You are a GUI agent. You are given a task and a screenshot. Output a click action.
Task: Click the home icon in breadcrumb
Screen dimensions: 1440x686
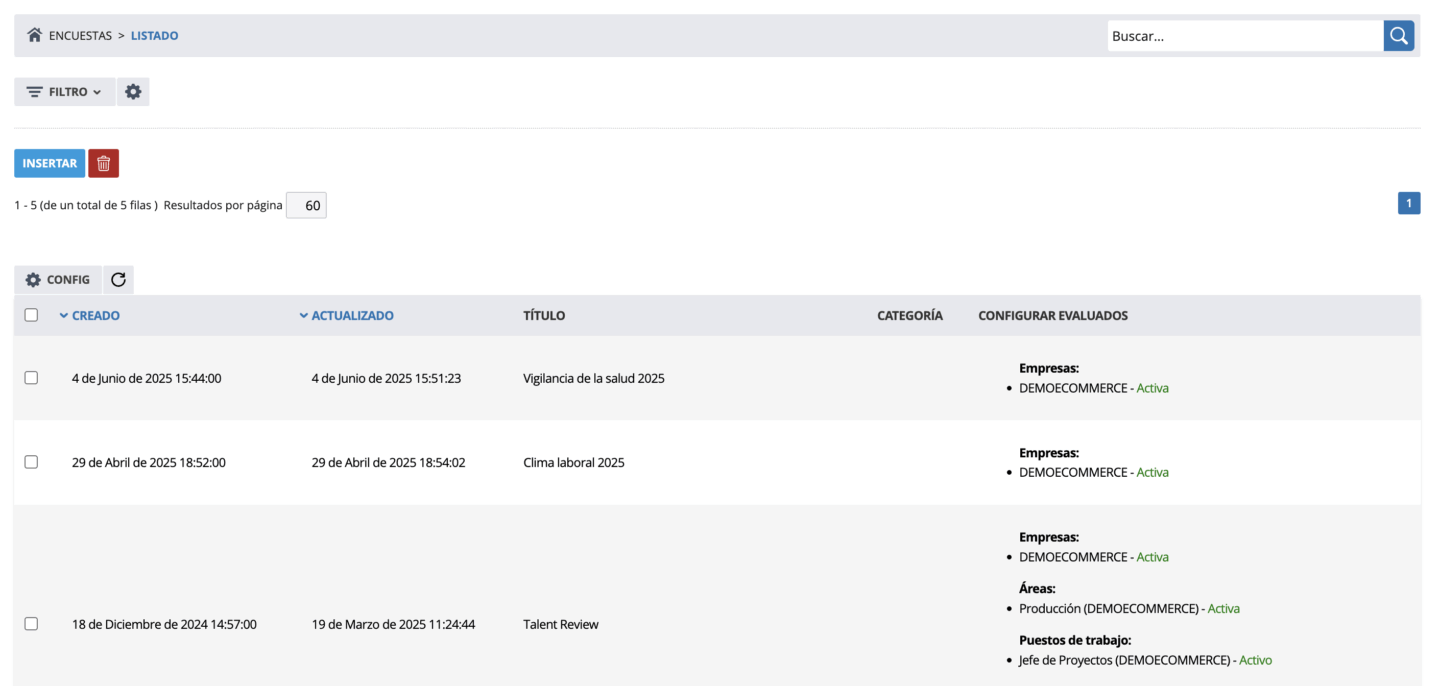[35, 35]
